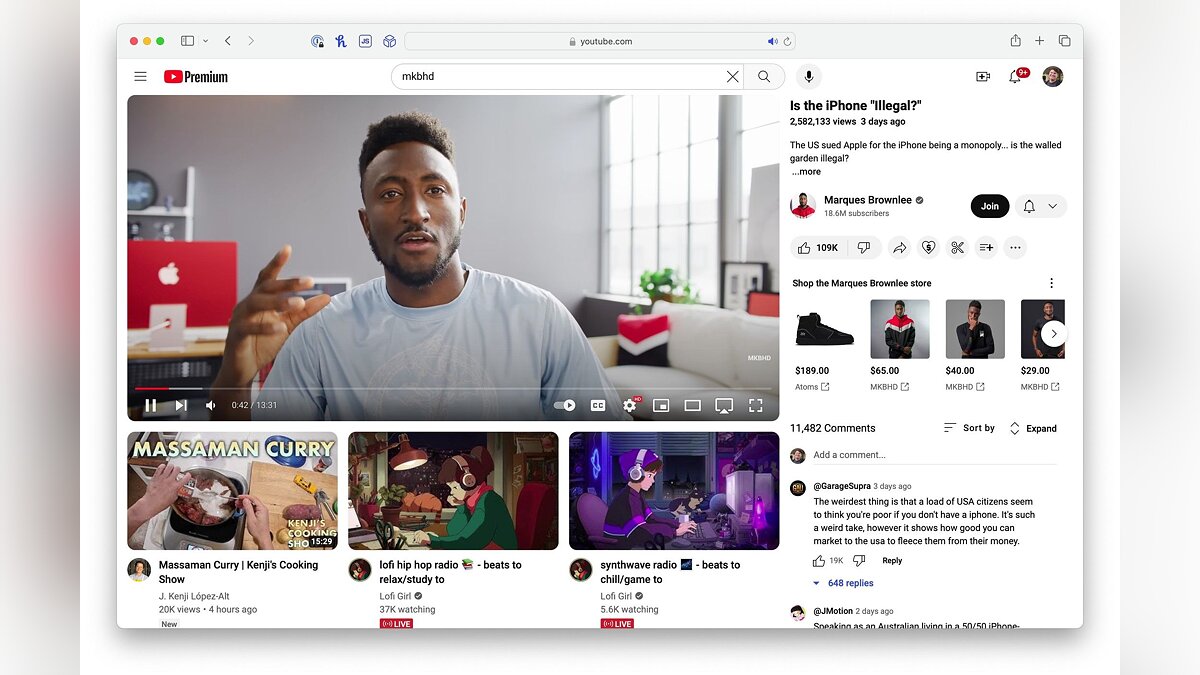
Task: Seek on the video progress bar
Action: coord(453,388)
